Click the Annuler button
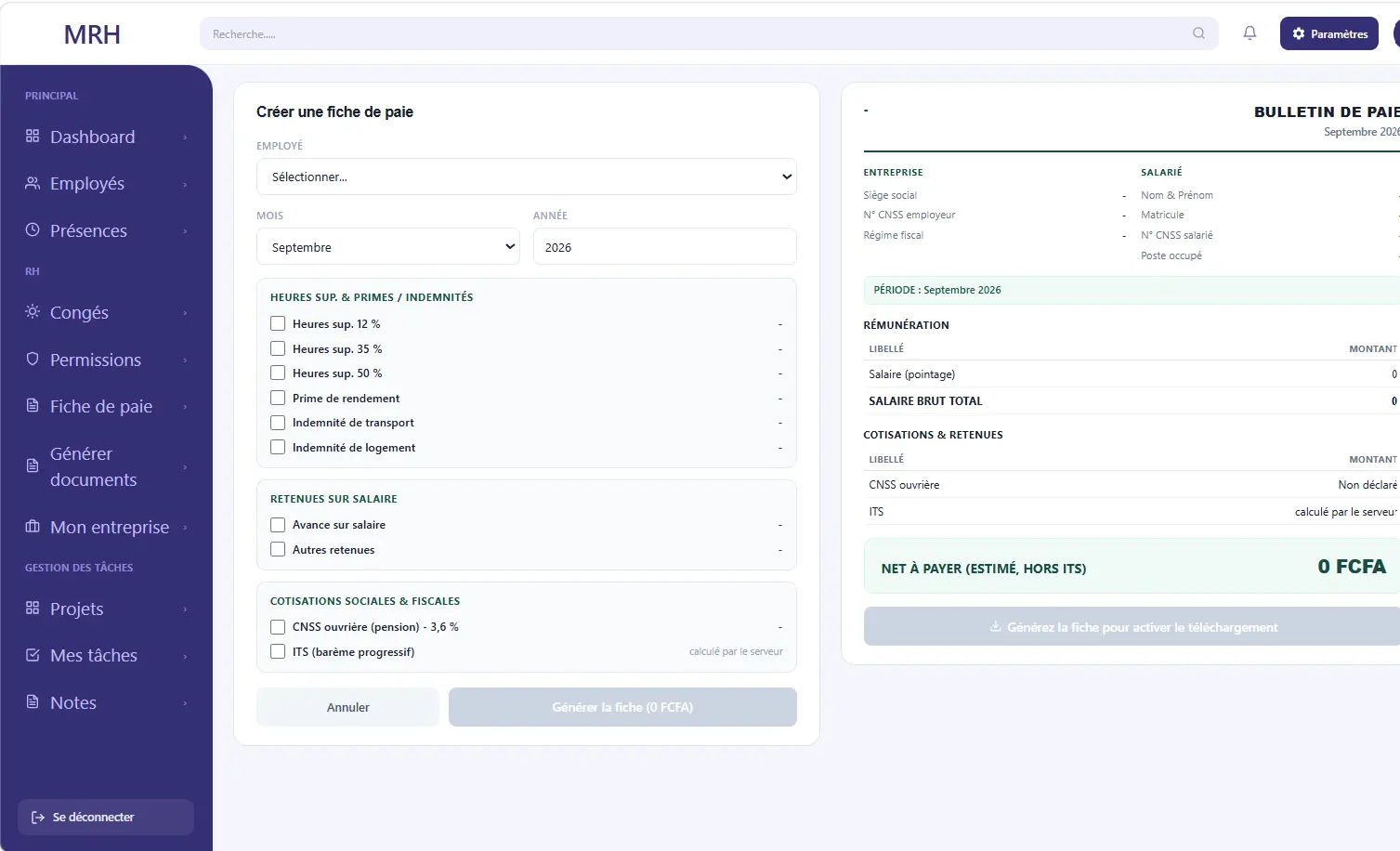The image size is (1400, 851). 347,707
